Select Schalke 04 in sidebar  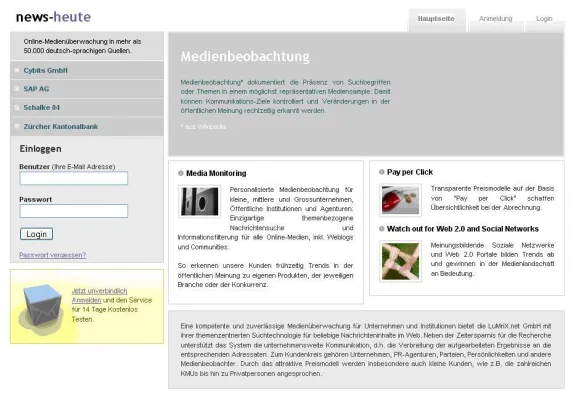point(41,108)
